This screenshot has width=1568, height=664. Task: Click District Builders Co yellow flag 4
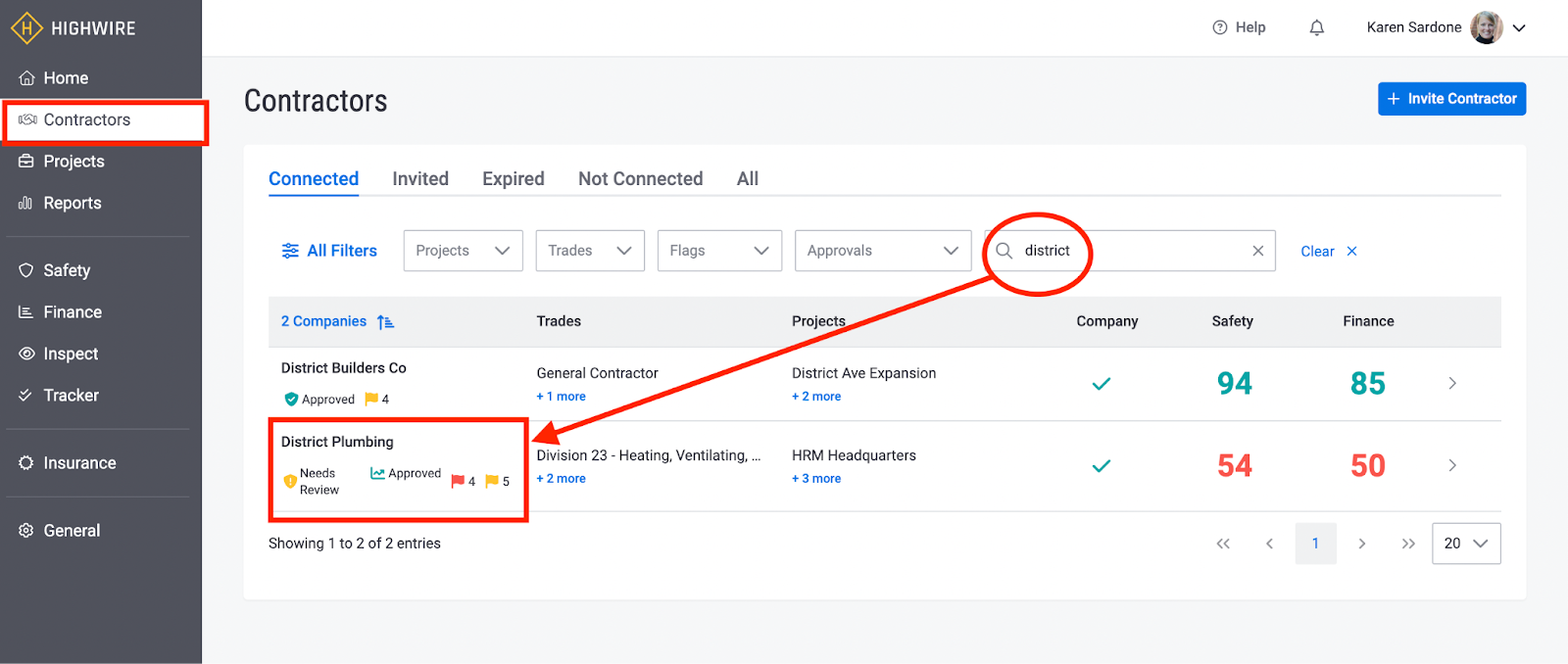pyautogui.click(x=376, y=399)
